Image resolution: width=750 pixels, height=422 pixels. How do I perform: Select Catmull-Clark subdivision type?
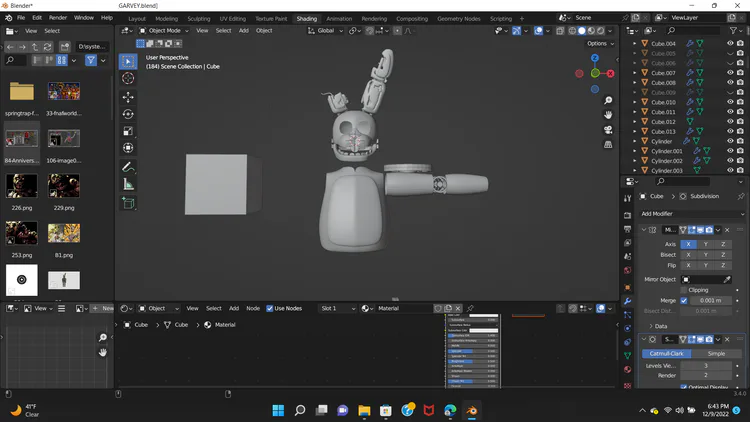(x=666, y=354)
